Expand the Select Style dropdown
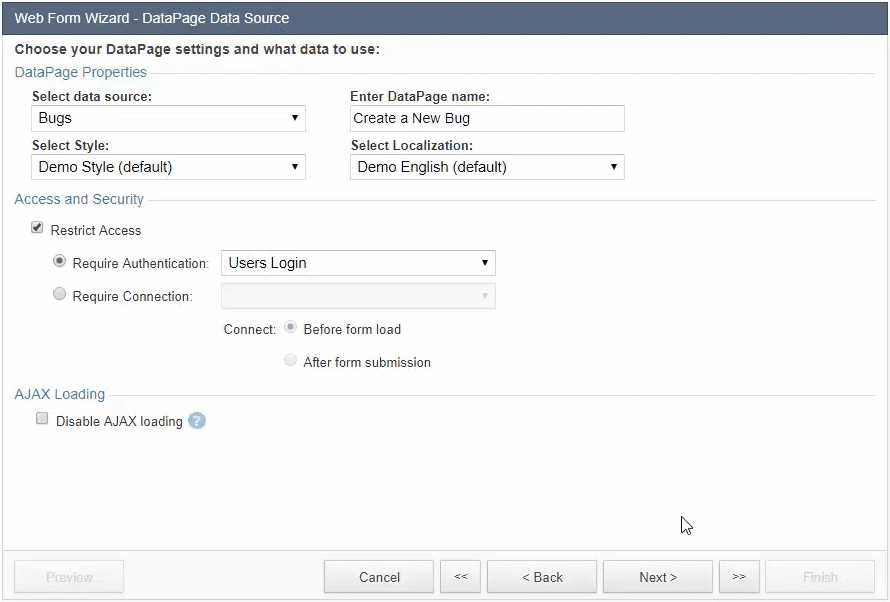Image resolution: width=890 pixels, height=602 pixels. (168, 167)
